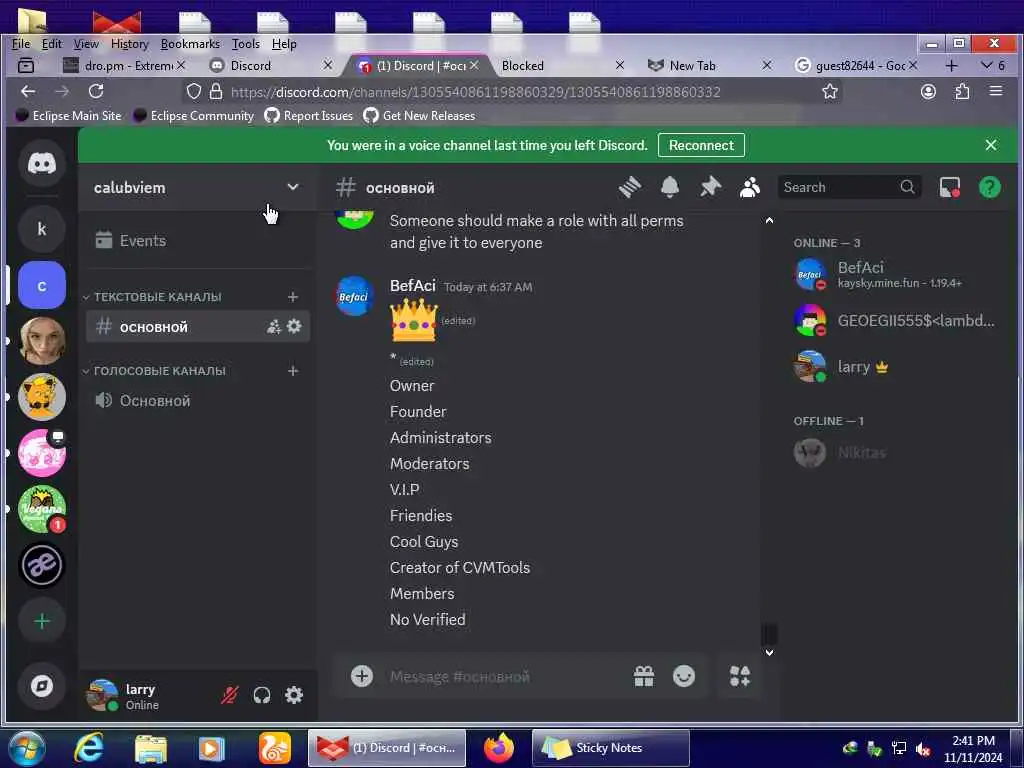Open the server with woman's portrait avatar
The image size is (1024, 768).
(x=42, y=341)
